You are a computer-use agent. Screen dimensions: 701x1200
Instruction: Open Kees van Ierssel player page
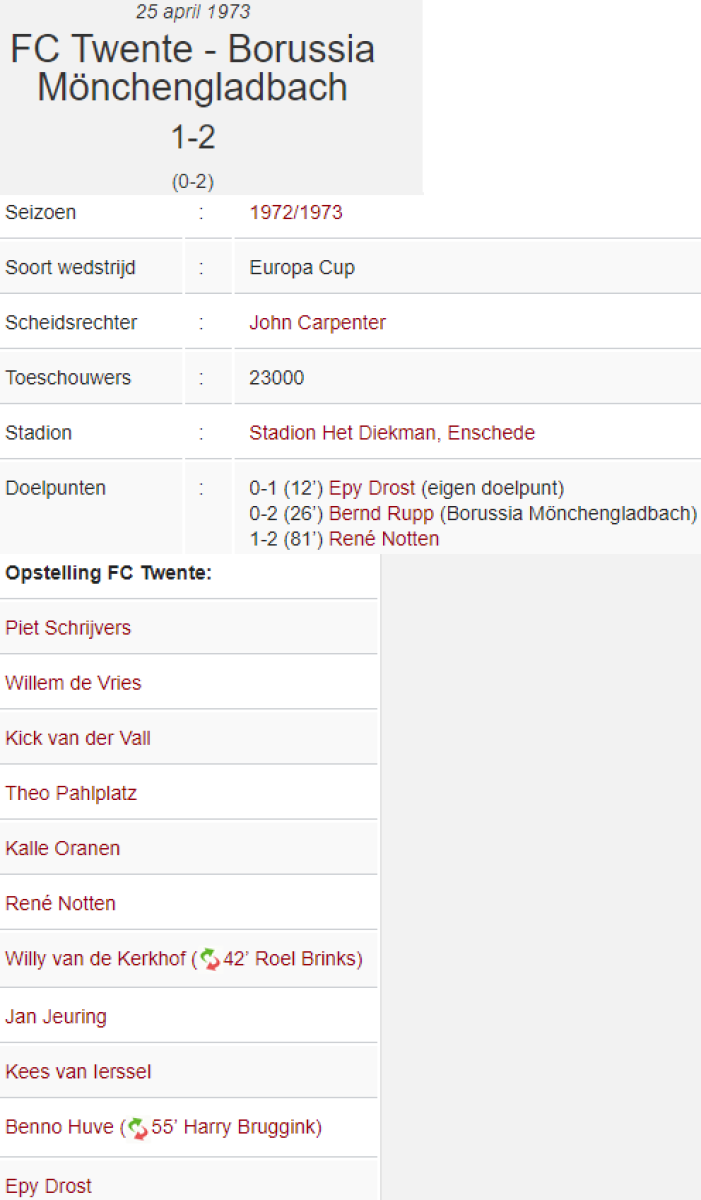point(78,1072)
